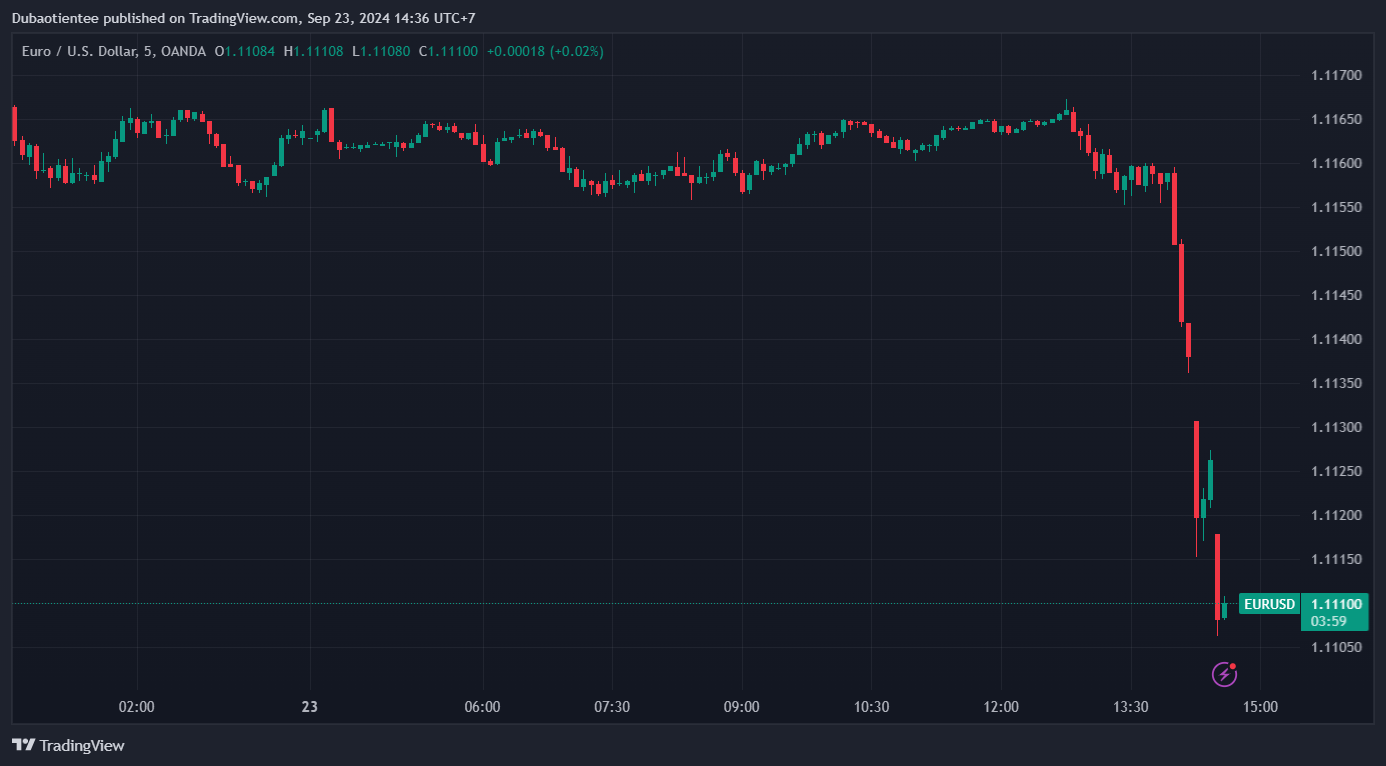
Task: Click the 07:30 time axis label
Action: pos(612,707)
